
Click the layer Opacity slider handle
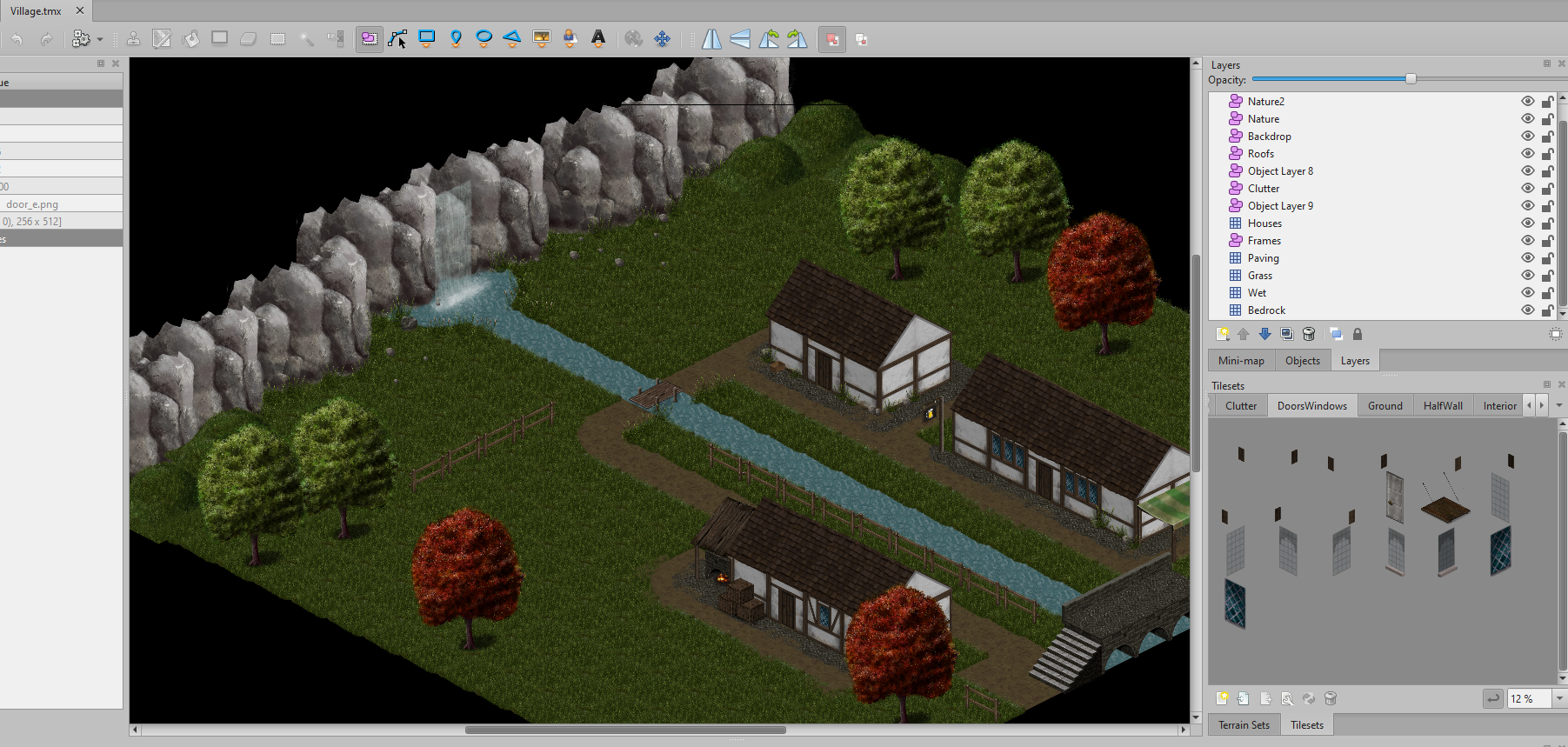1411,79
